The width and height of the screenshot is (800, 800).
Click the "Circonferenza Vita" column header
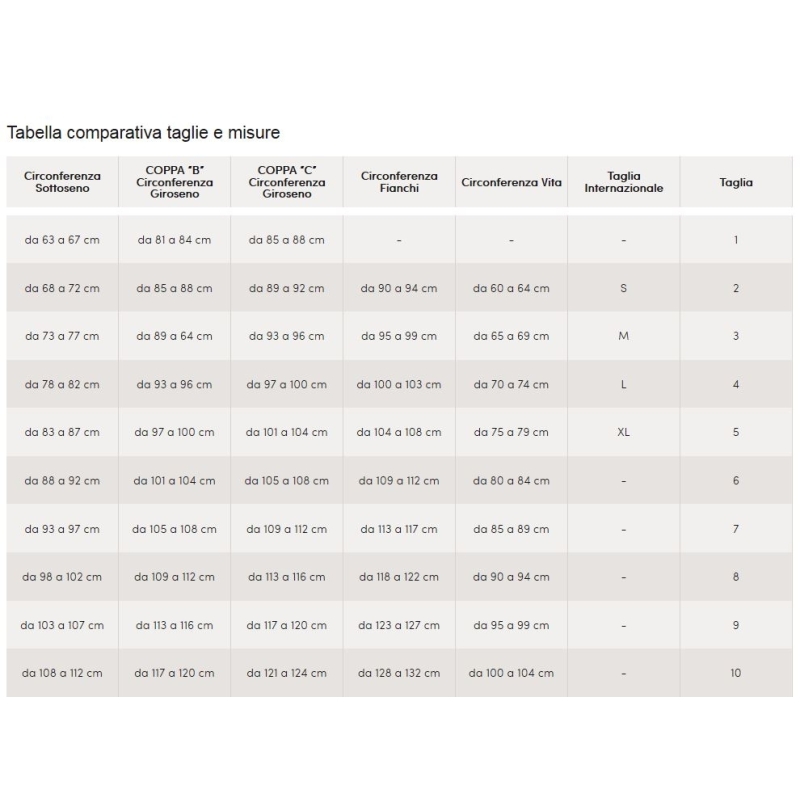pyautogui.click(x=511, y=183)
